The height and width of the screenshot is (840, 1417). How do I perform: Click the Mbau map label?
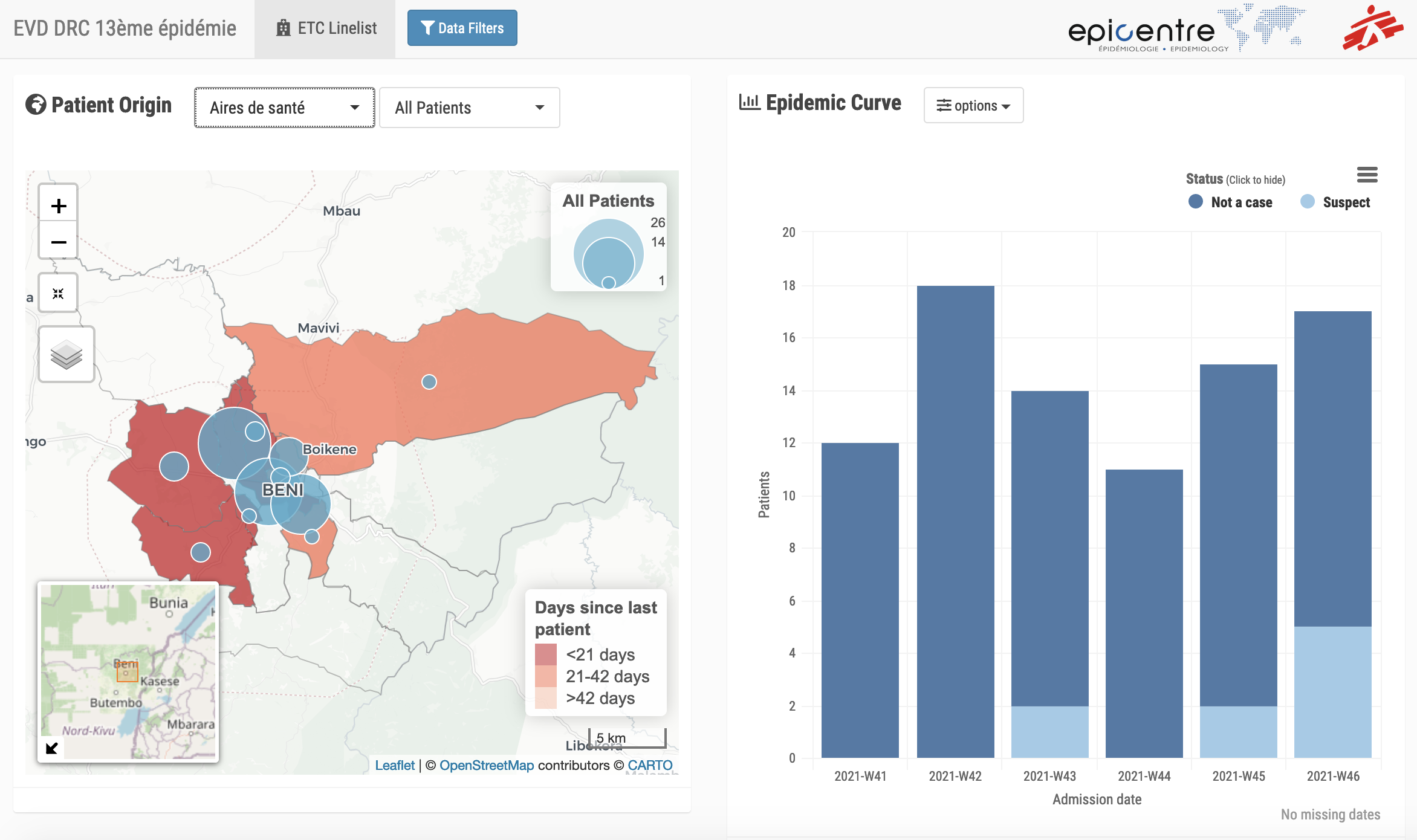pos(342,211)
